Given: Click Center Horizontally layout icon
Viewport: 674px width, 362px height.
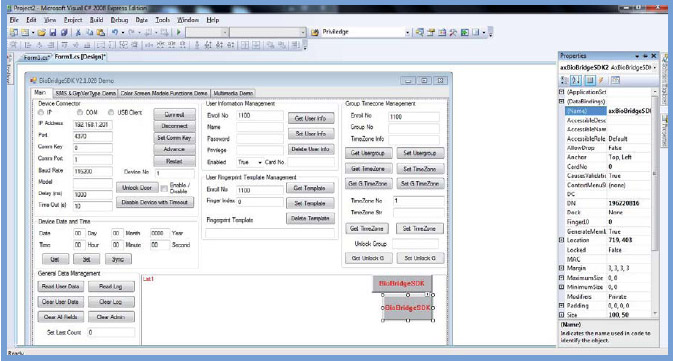Looking at the screenshot, I should [245, 45].
